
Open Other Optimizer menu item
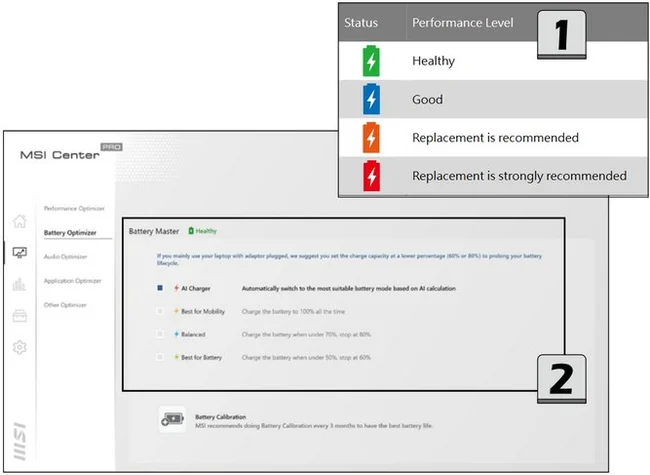coord(65,305)
